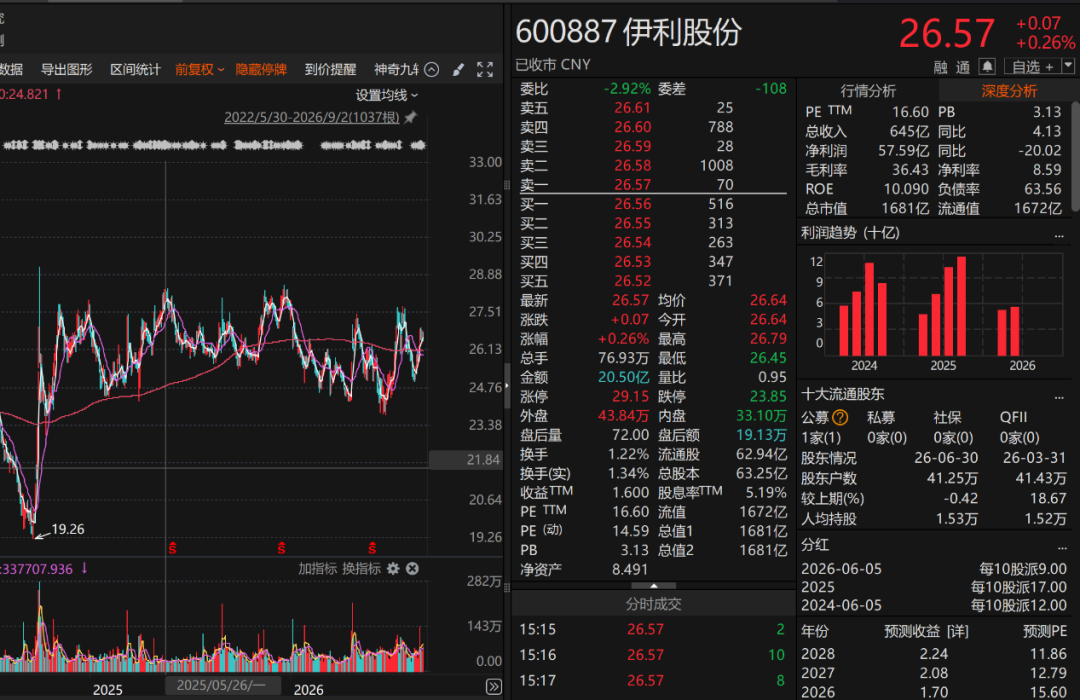This screenshot has height=700, width=1080.
Task: Click the 融 margin trading tag
Action: tap(941, 68)
